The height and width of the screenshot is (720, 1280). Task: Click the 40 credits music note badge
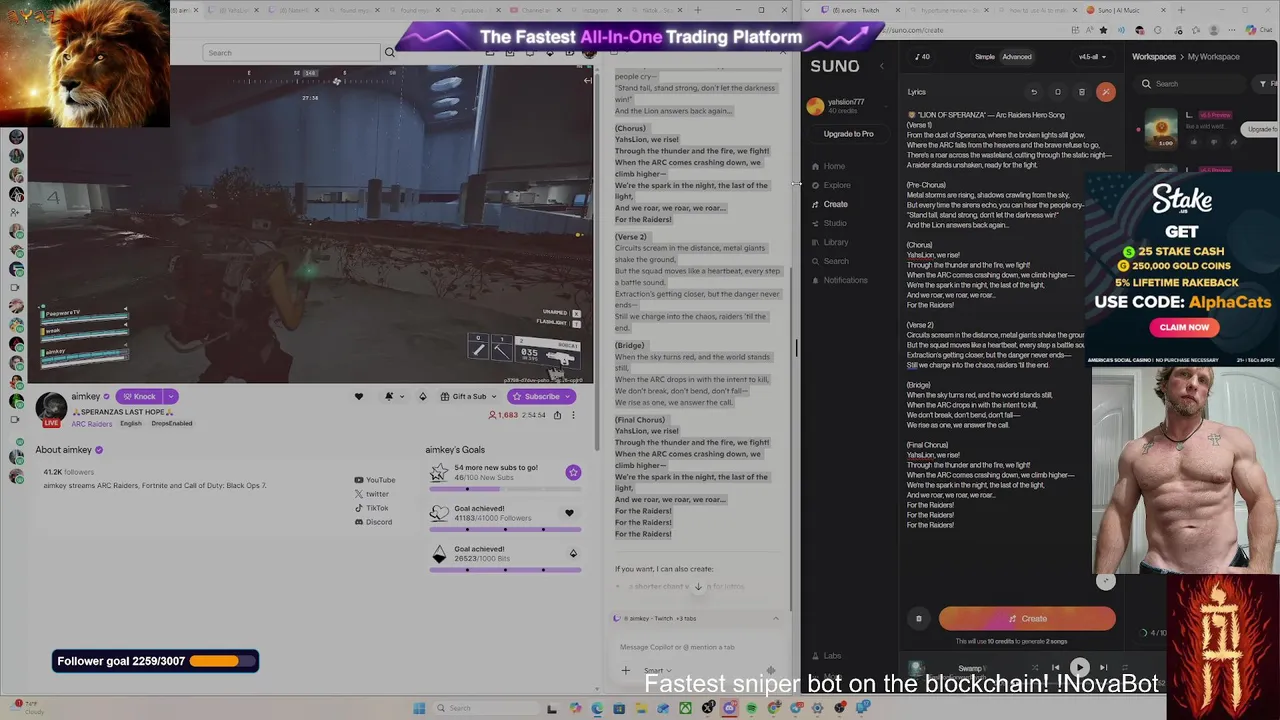click(921, 57)
